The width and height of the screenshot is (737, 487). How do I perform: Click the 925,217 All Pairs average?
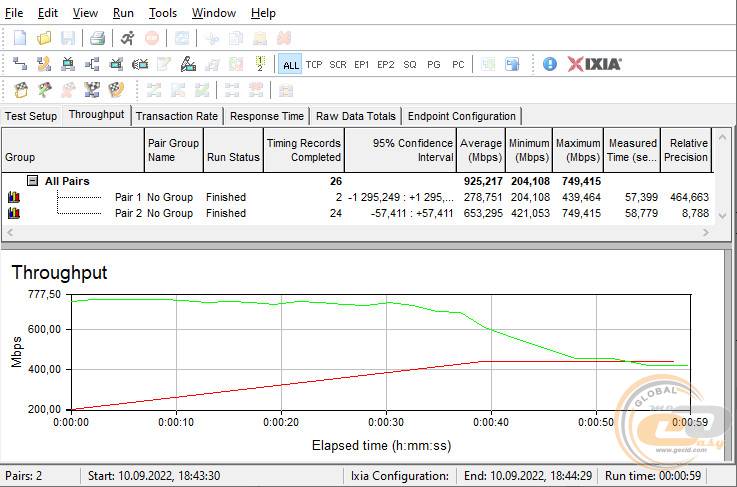coord(483,181)
